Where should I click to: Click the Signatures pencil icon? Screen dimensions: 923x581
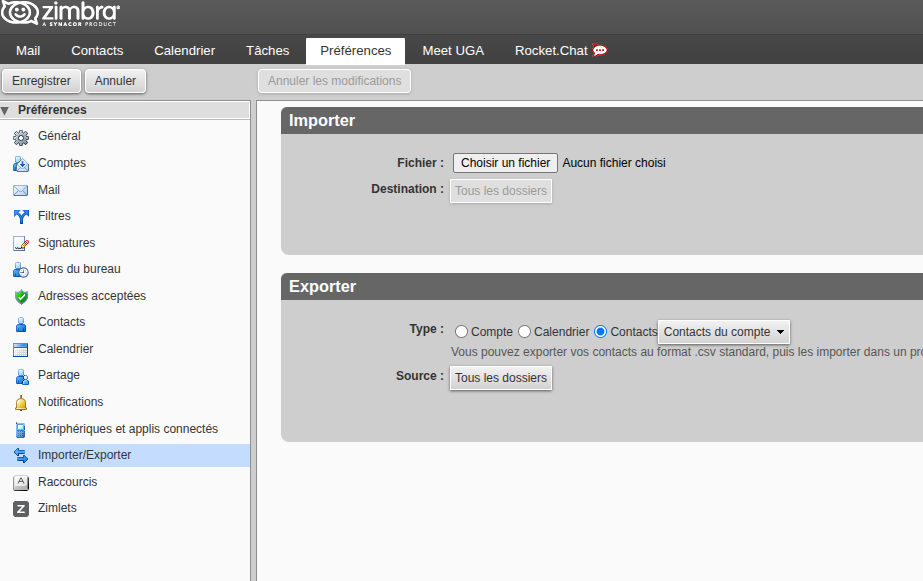[21, 243]
